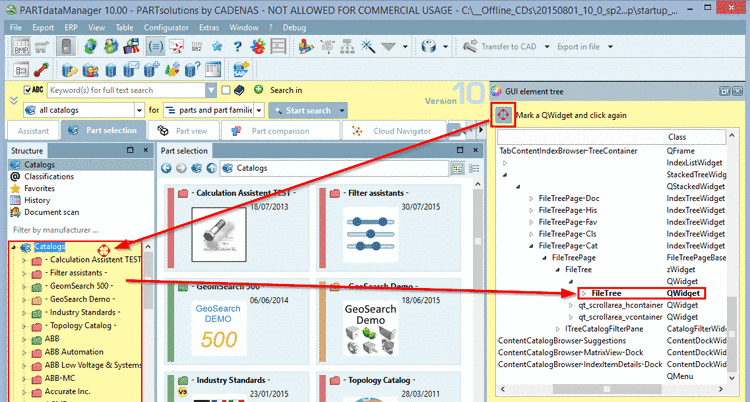Viewport: 750px width, 402px height.
Task: Click the database with plus sign icon
Action: [x=151, y=69]
